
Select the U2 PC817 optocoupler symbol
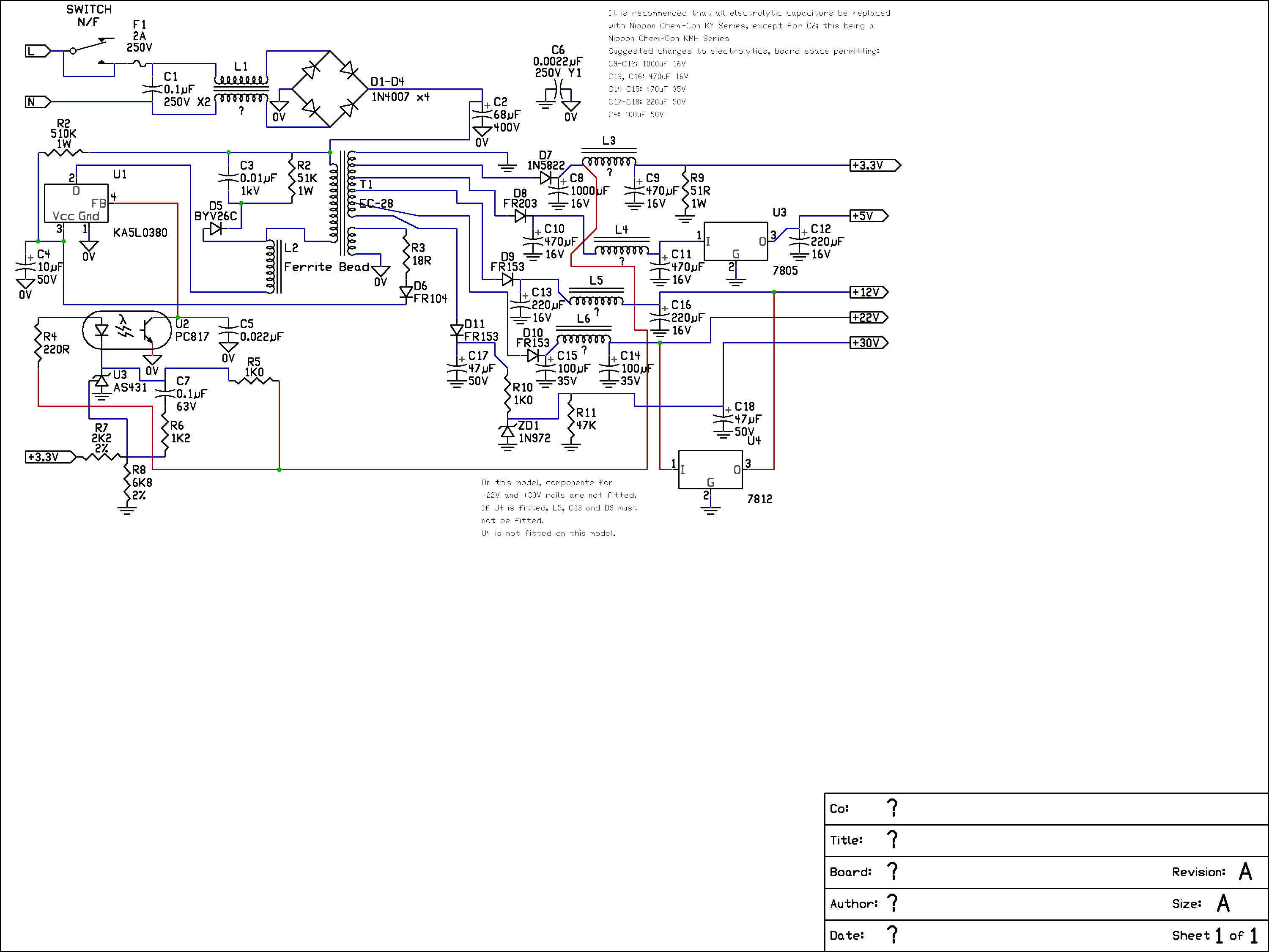127,330
